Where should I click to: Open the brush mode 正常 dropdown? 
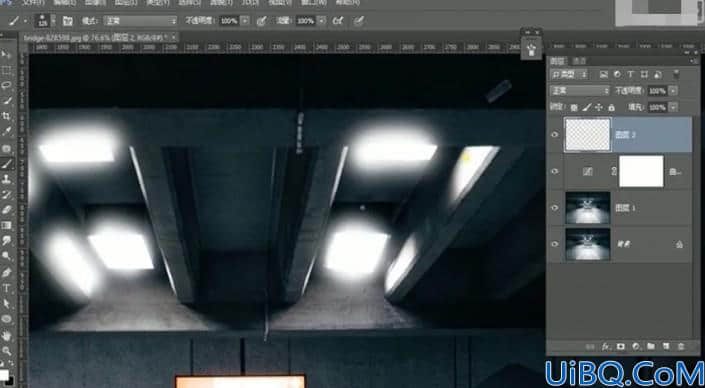141,21
